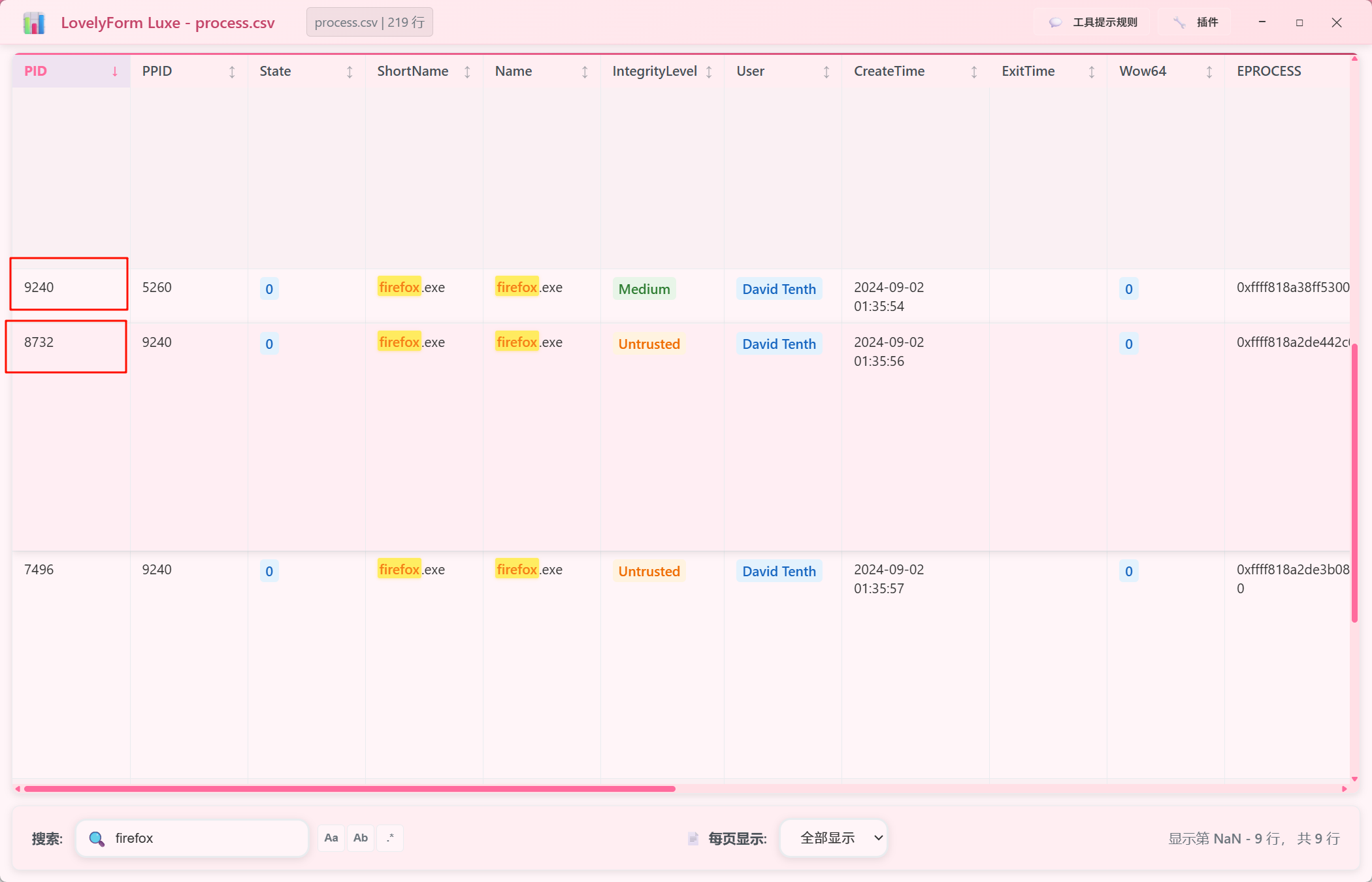Click the Medium integrity level tag
This screenshot has width=1372, height=882.
coord(644,289)
